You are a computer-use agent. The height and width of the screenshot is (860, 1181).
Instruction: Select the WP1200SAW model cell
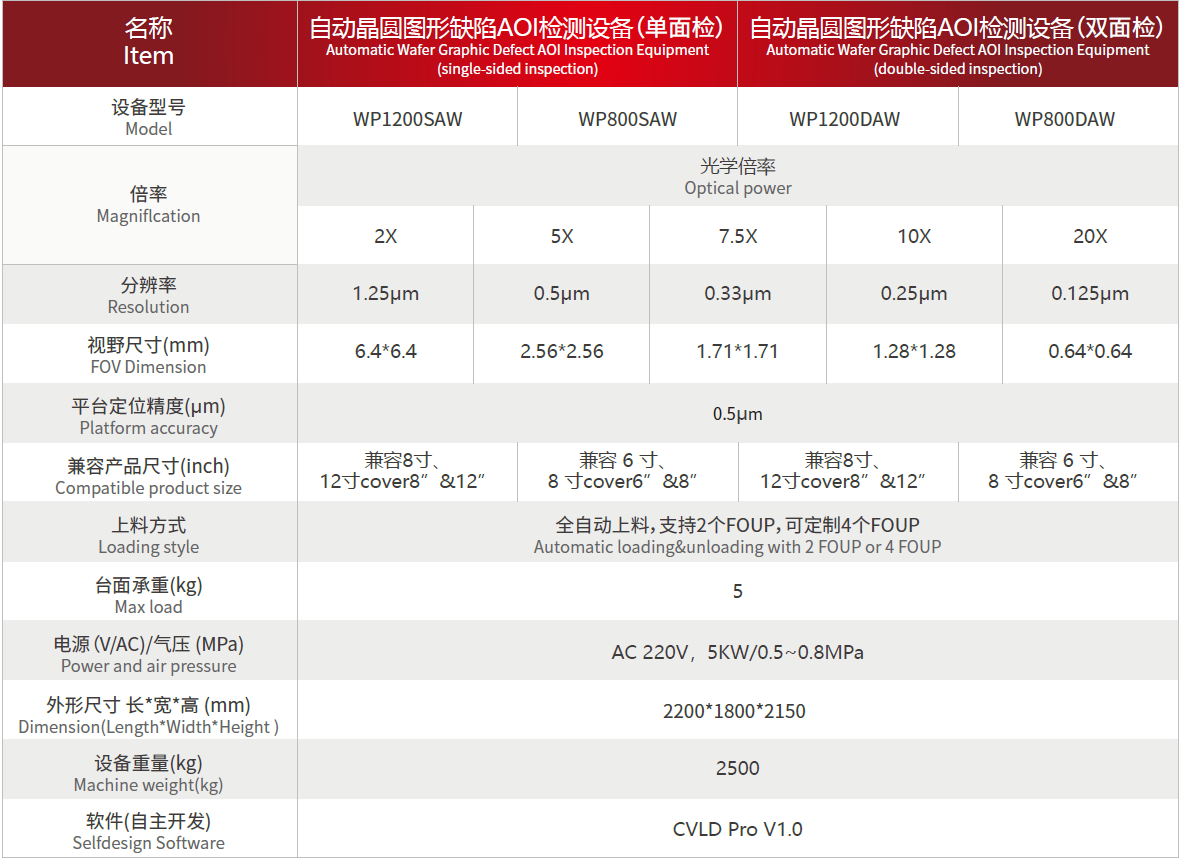(407, 118)
